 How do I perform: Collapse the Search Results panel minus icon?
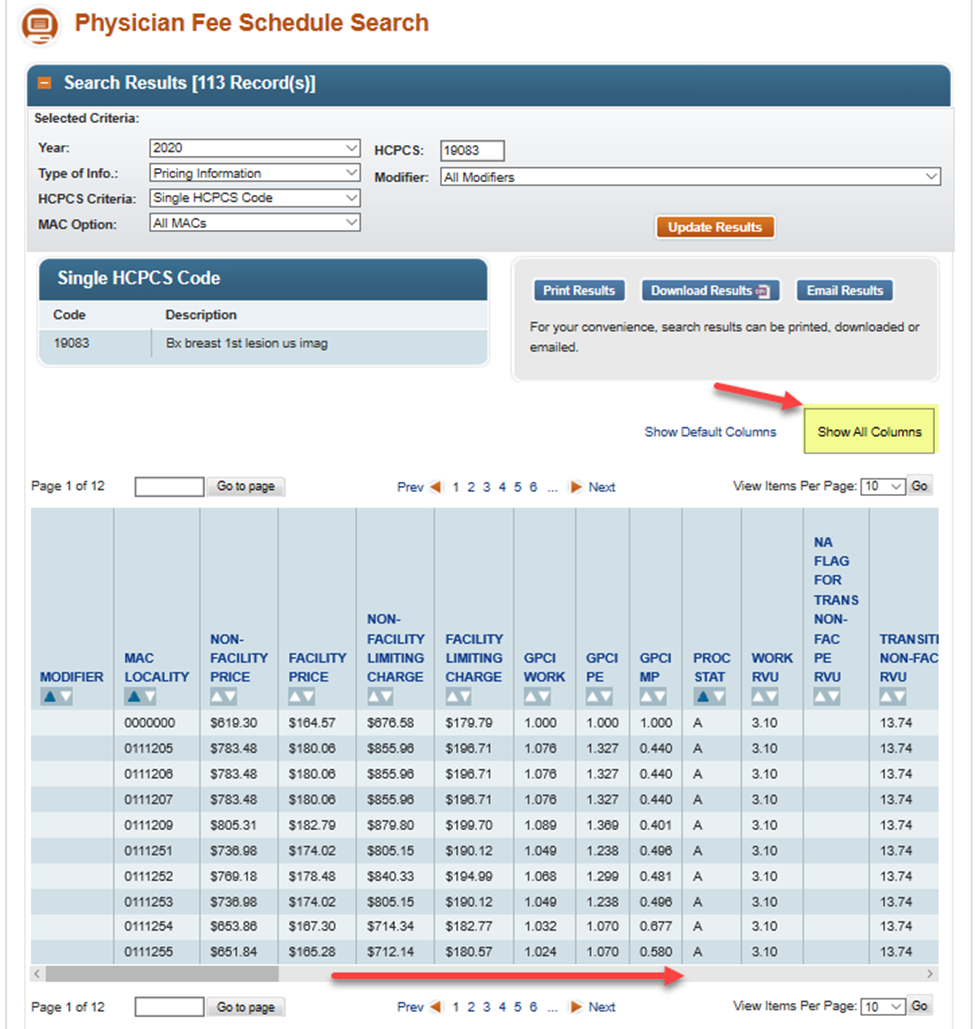click(44, 83)
